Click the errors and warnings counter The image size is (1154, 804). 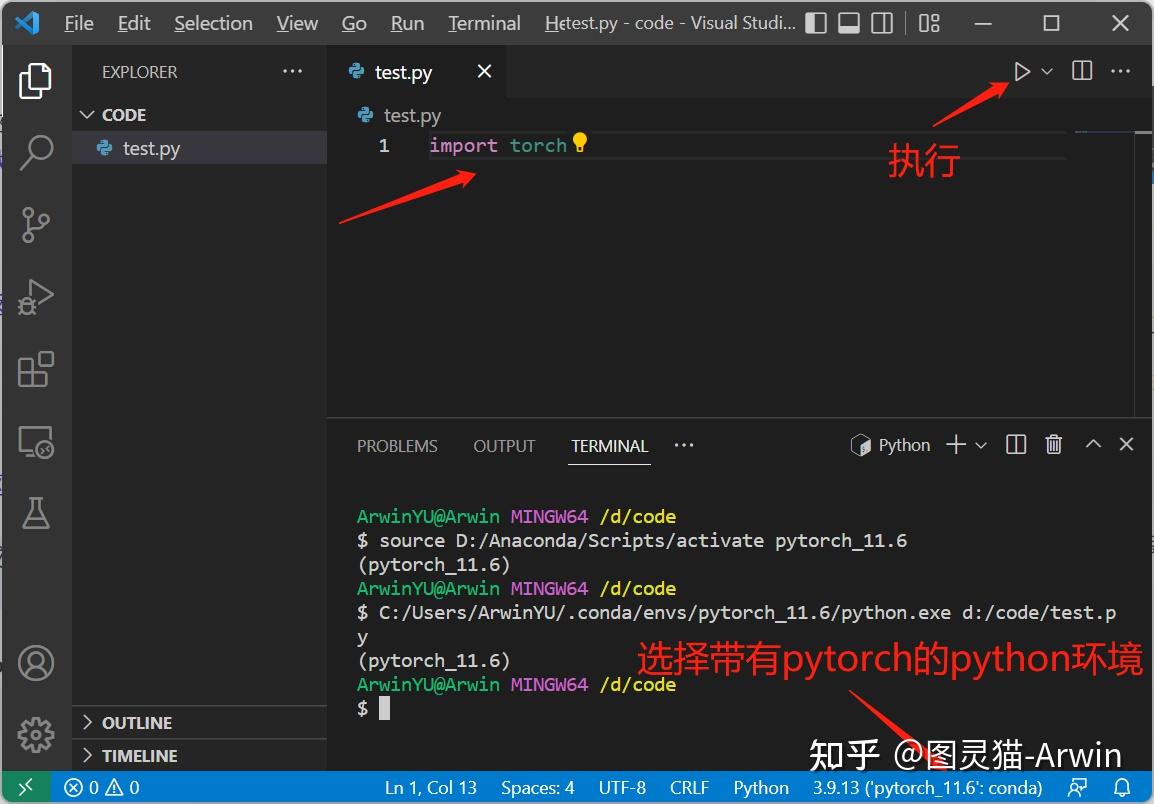click(x=100, y=787)
